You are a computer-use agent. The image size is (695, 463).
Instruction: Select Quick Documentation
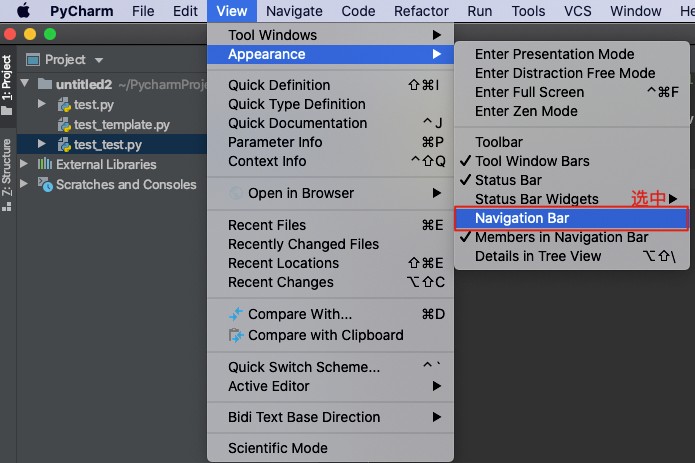tap(330, 123)
